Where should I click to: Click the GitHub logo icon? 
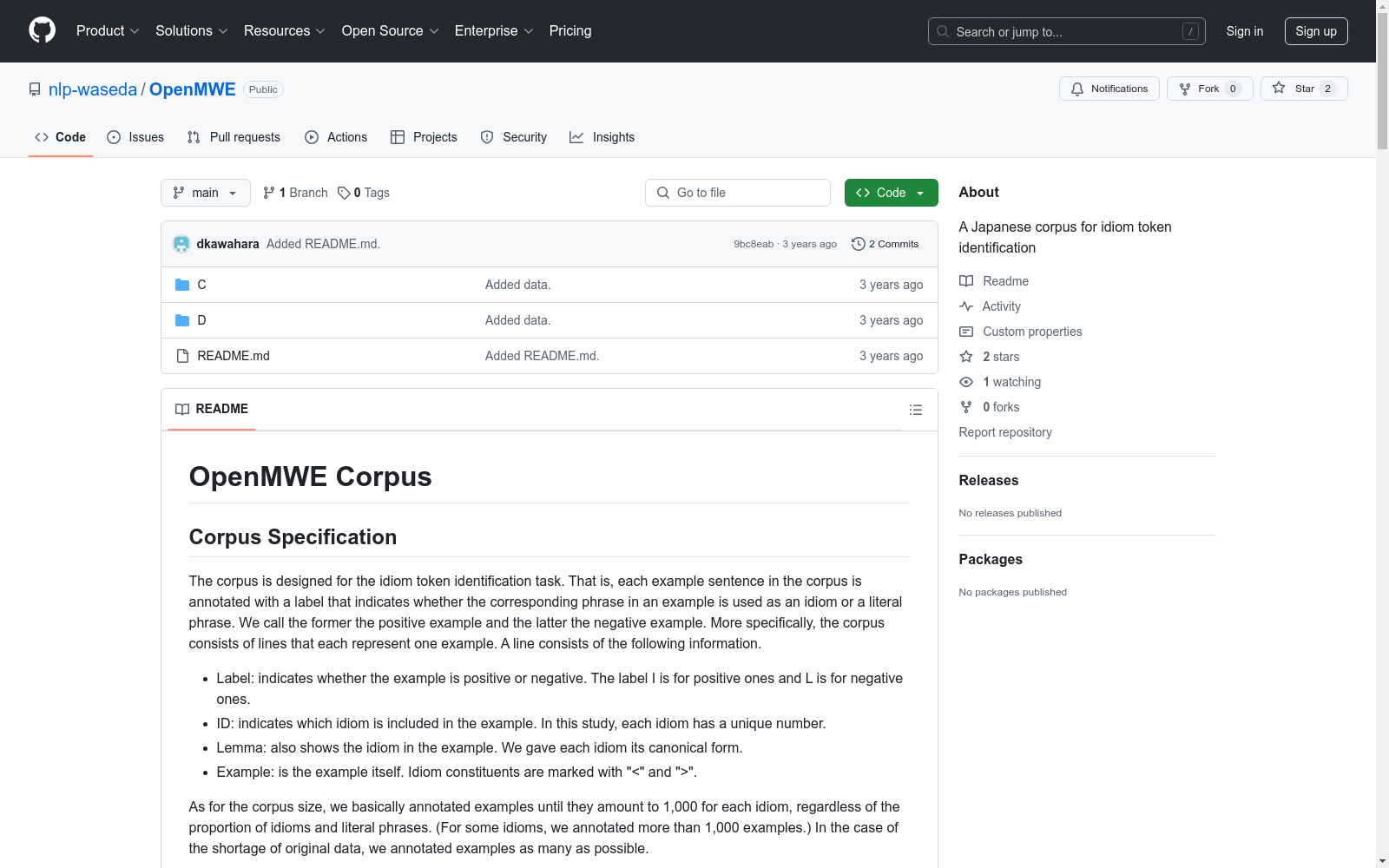pyautogui.click(x=42, y=30)
